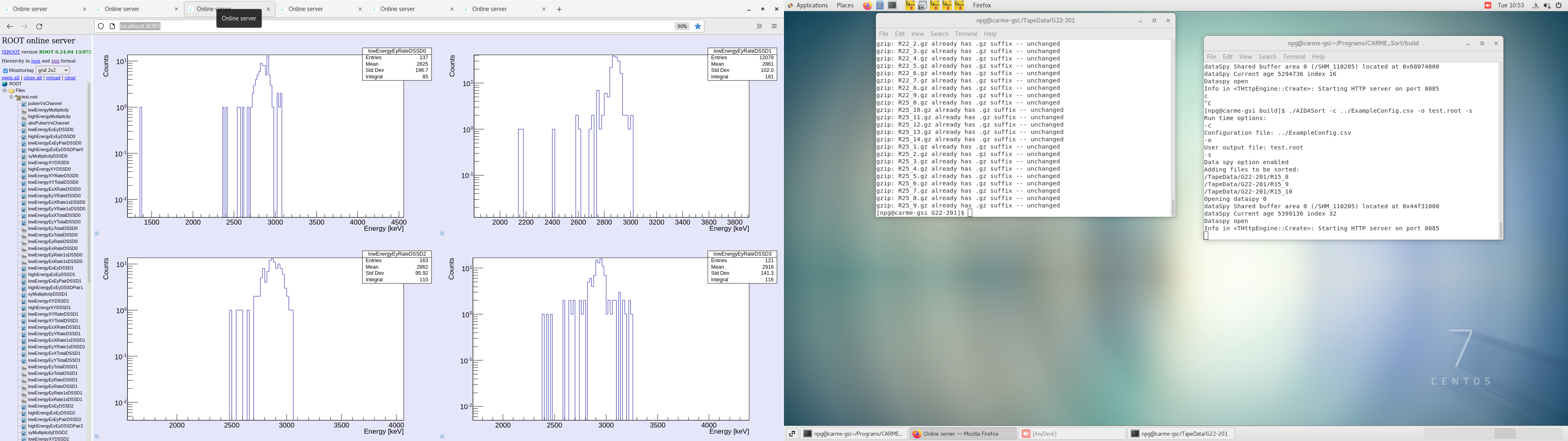Click the 'json' hierarchy link
The image size is (1568, 441).
[x=36, y=61]
